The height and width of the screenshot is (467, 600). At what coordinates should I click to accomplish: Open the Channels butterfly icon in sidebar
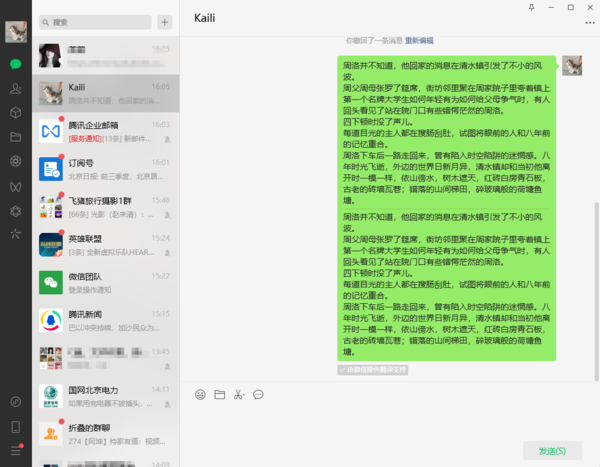coord(16,187)
